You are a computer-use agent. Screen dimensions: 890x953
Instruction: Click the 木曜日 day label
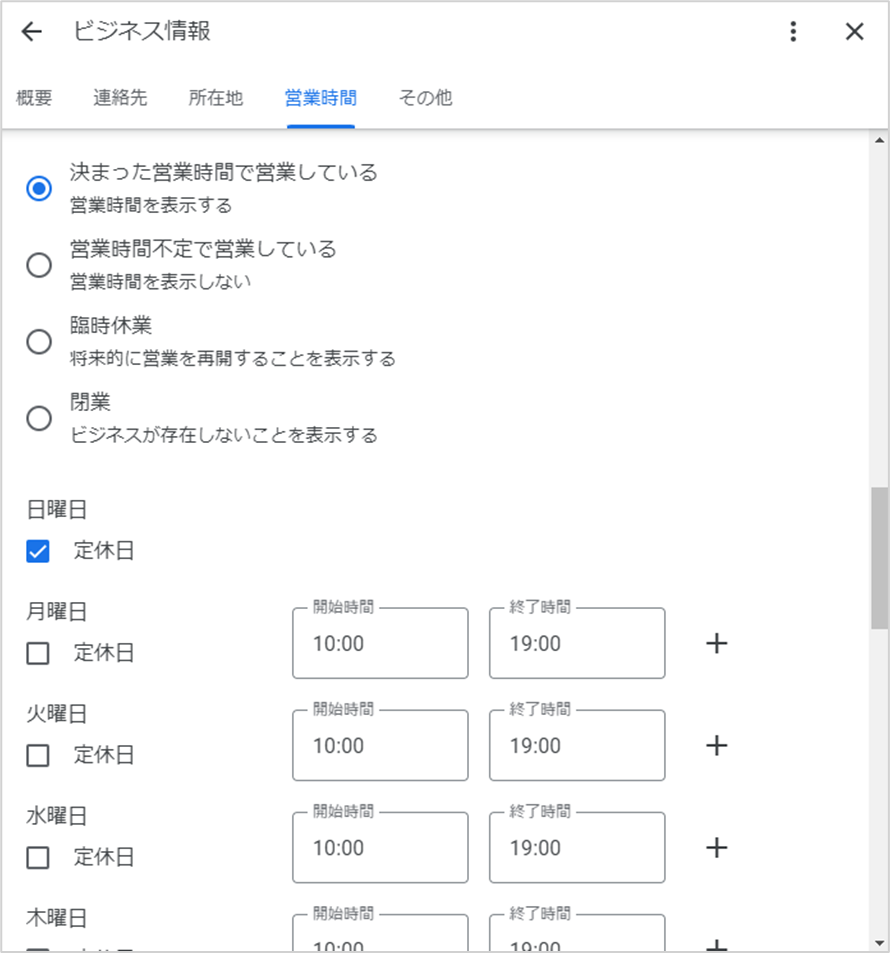coord(57,918)
